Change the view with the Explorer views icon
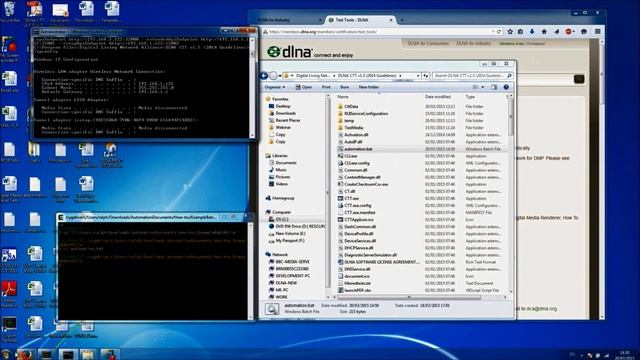 [475, 87]
